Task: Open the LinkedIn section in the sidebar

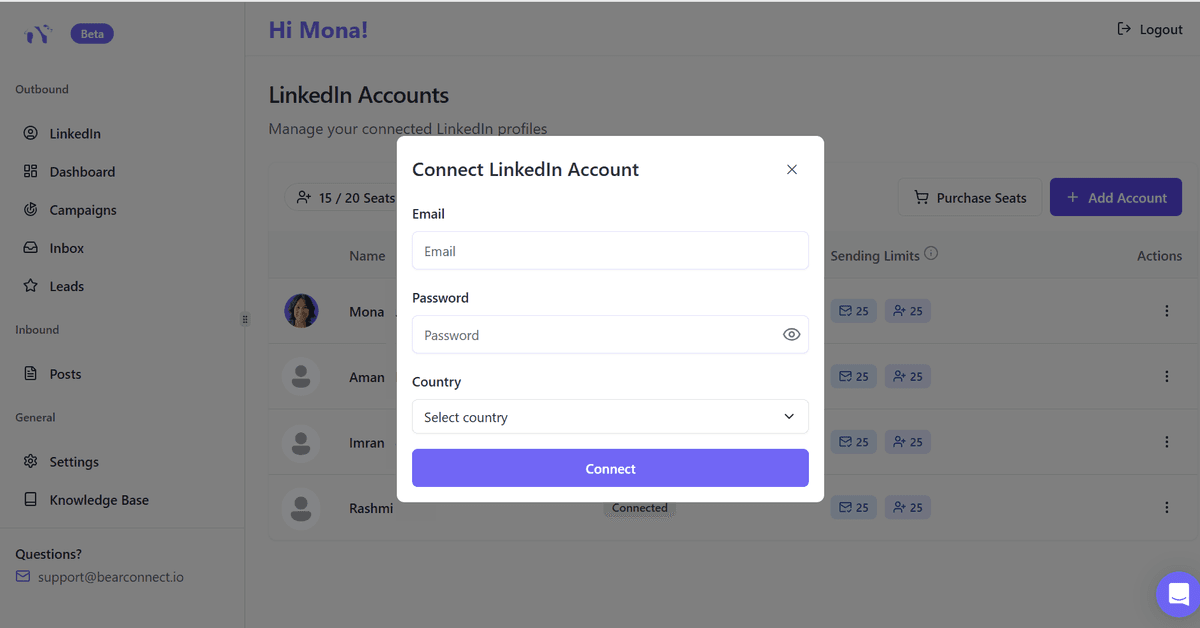Action: [x=75, y=133]
